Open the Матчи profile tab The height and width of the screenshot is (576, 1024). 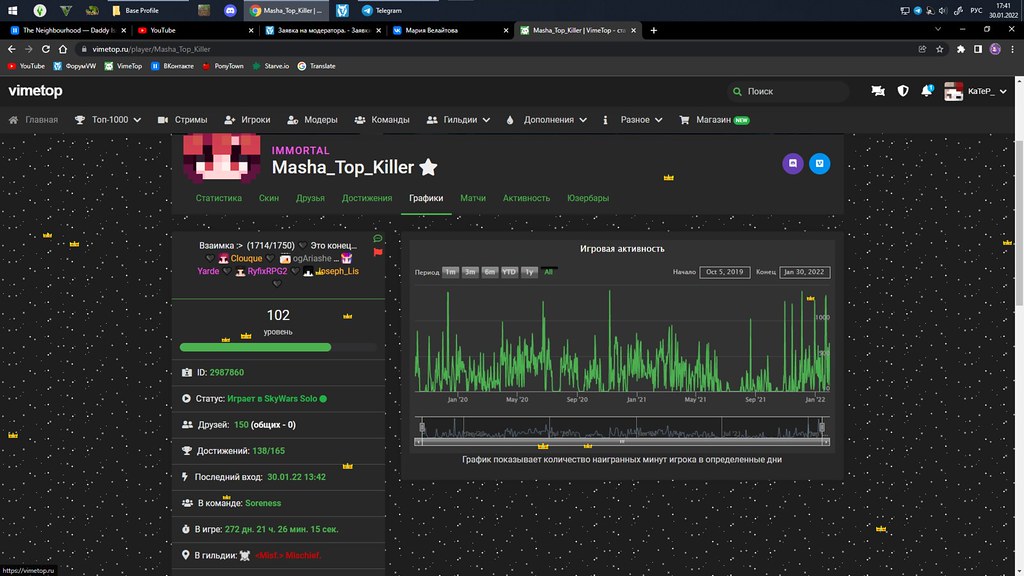(473, 198)
